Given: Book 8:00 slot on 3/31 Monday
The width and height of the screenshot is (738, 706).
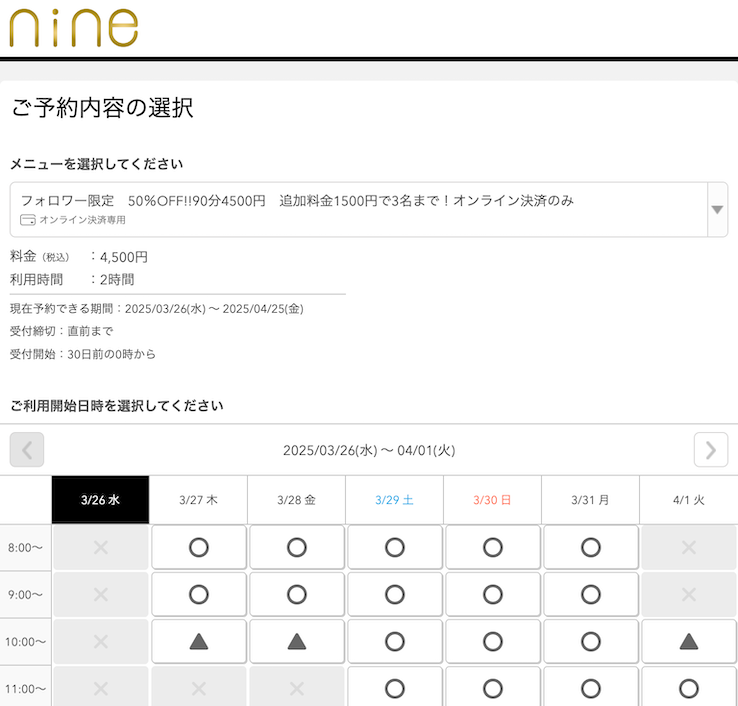Looking at the screenshot, I should tap(590, 547).
